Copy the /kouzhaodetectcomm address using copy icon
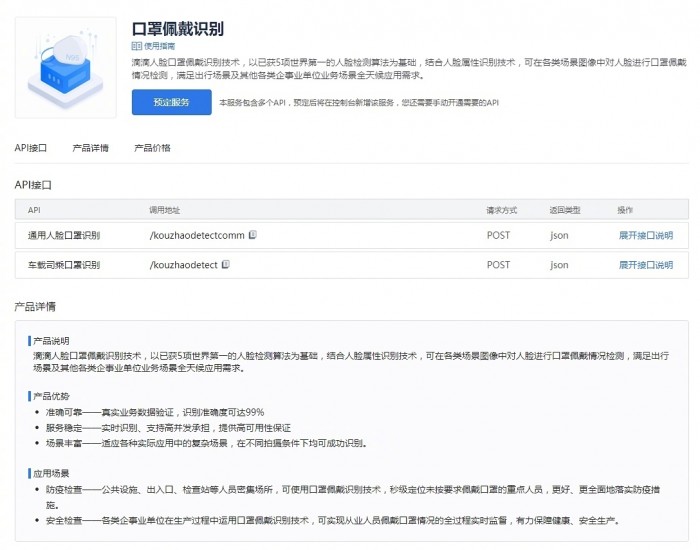The image size is (700, 550). 253,235
